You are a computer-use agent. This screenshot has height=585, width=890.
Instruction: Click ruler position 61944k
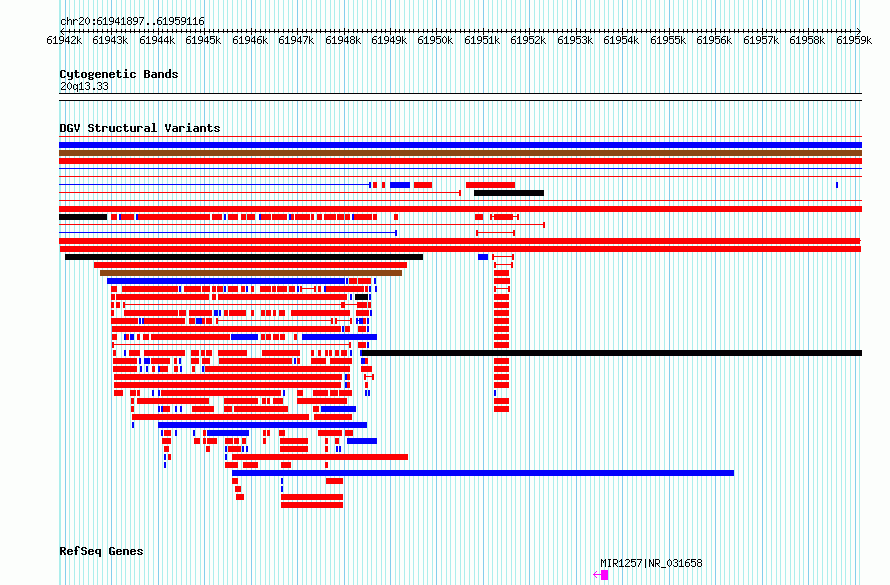pos(157,40)
